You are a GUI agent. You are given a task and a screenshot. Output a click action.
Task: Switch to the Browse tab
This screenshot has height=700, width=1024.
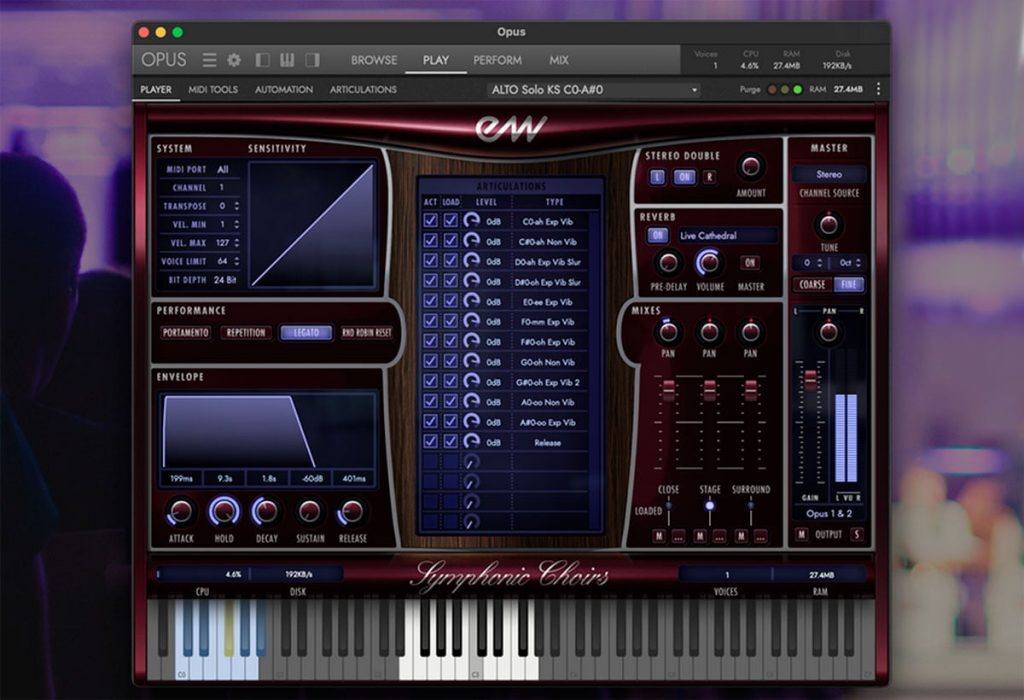click(374, 60)
